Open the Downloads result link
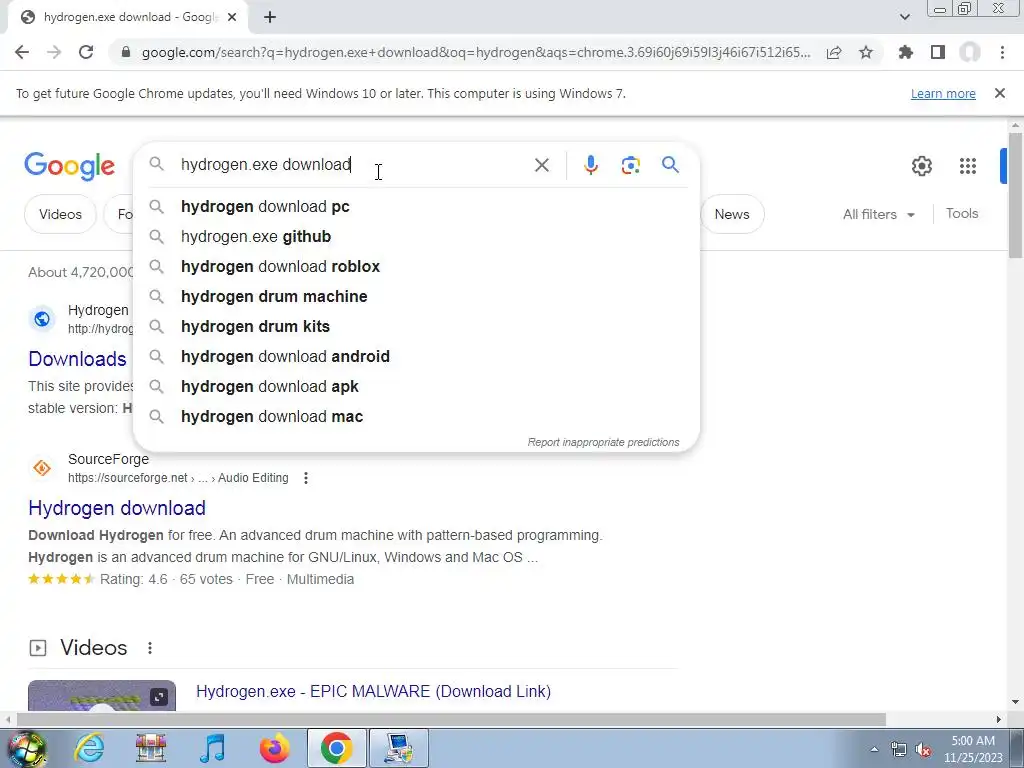The width and height of the screenshot is (1024, 768). 77,359
